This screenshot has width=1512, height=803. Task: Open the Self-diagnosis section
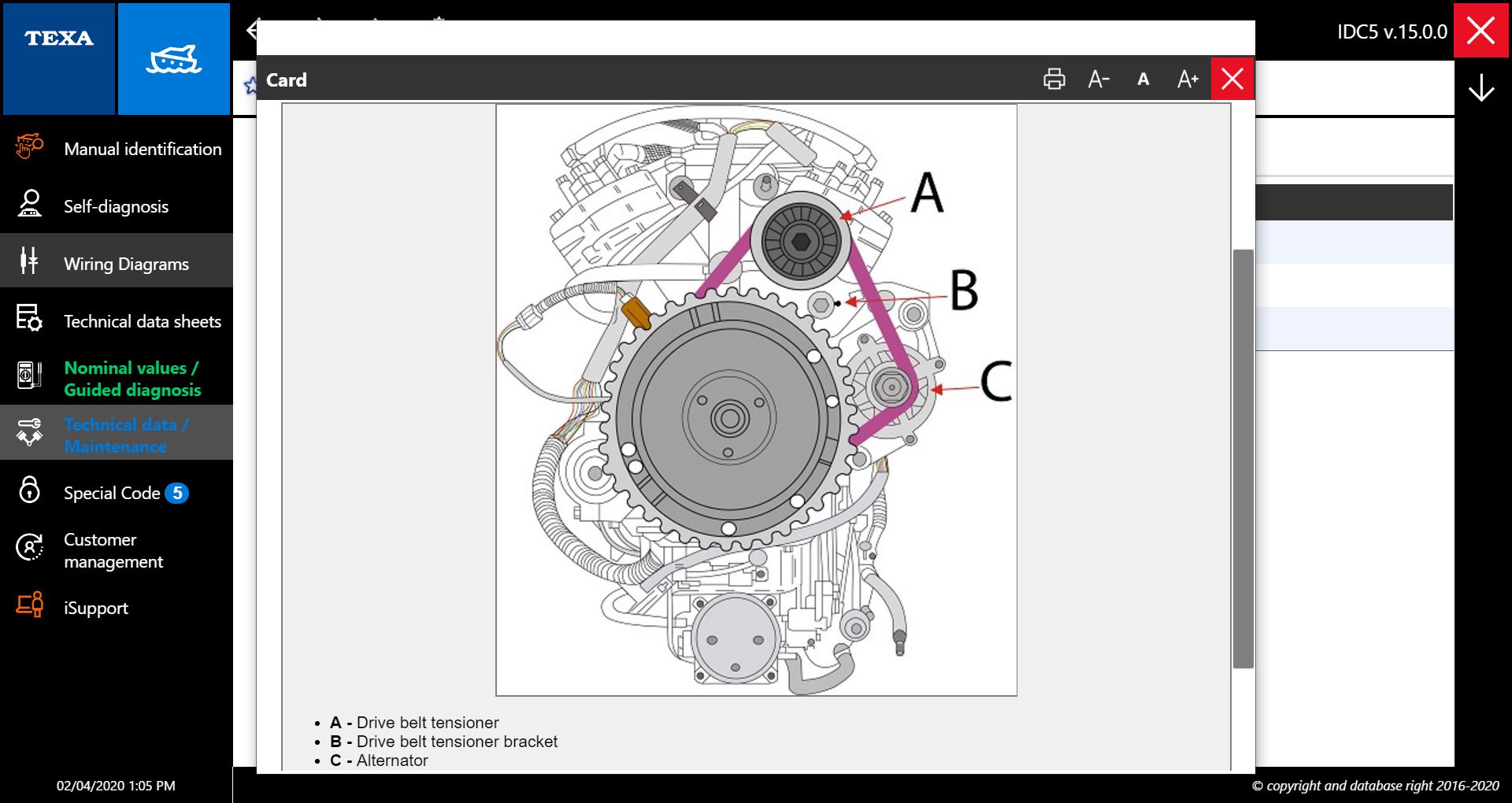[117, 206]
